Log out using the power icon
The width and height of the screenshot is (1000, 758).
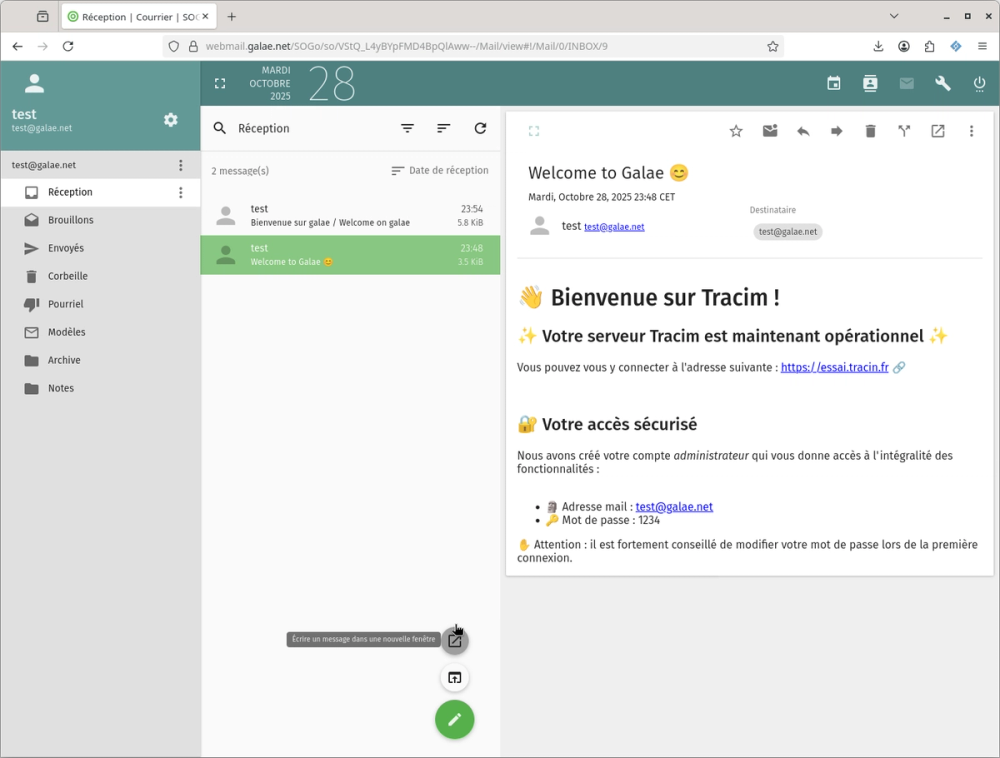coord(980,83)
